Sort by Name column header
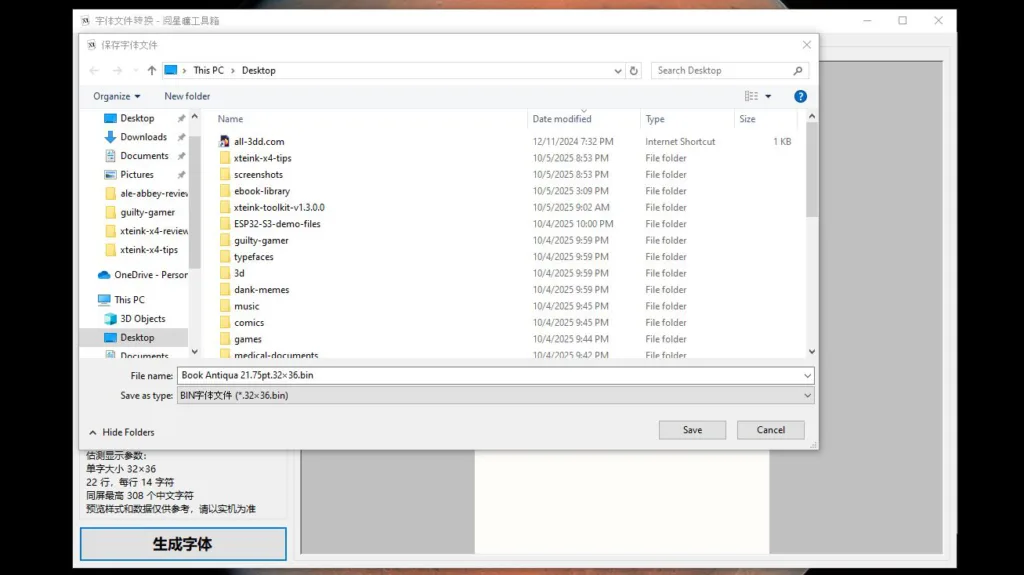The width and height of the screenshot is (1024, 575). coord(231,119)
